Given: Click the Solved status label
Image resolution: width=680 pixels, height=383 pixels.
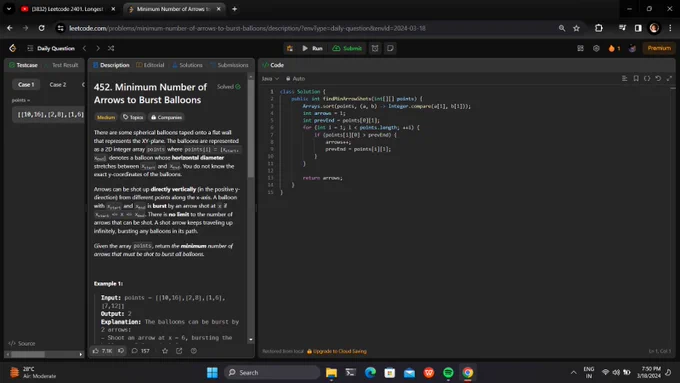Looking at the screenshot, I should pyautogui.click(x=229, y=87).
